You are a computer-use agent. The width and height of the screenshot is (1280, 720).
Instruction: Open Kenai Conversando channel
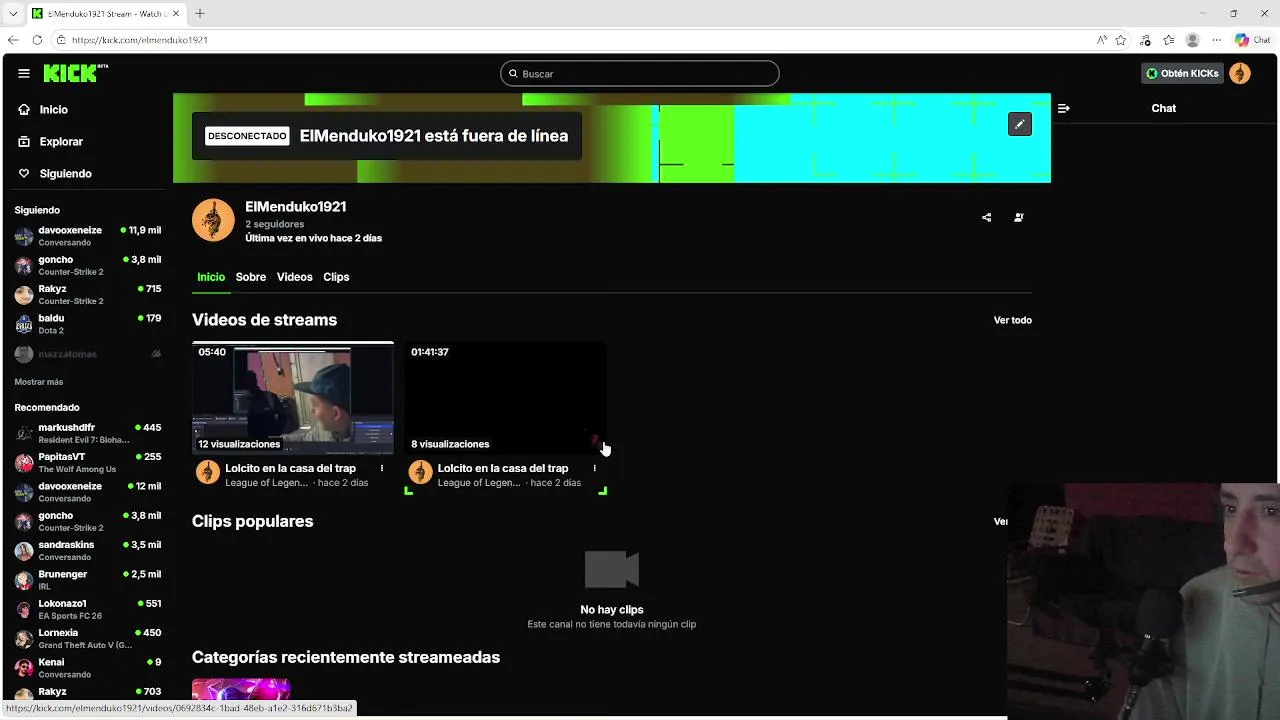pos(87,668)
